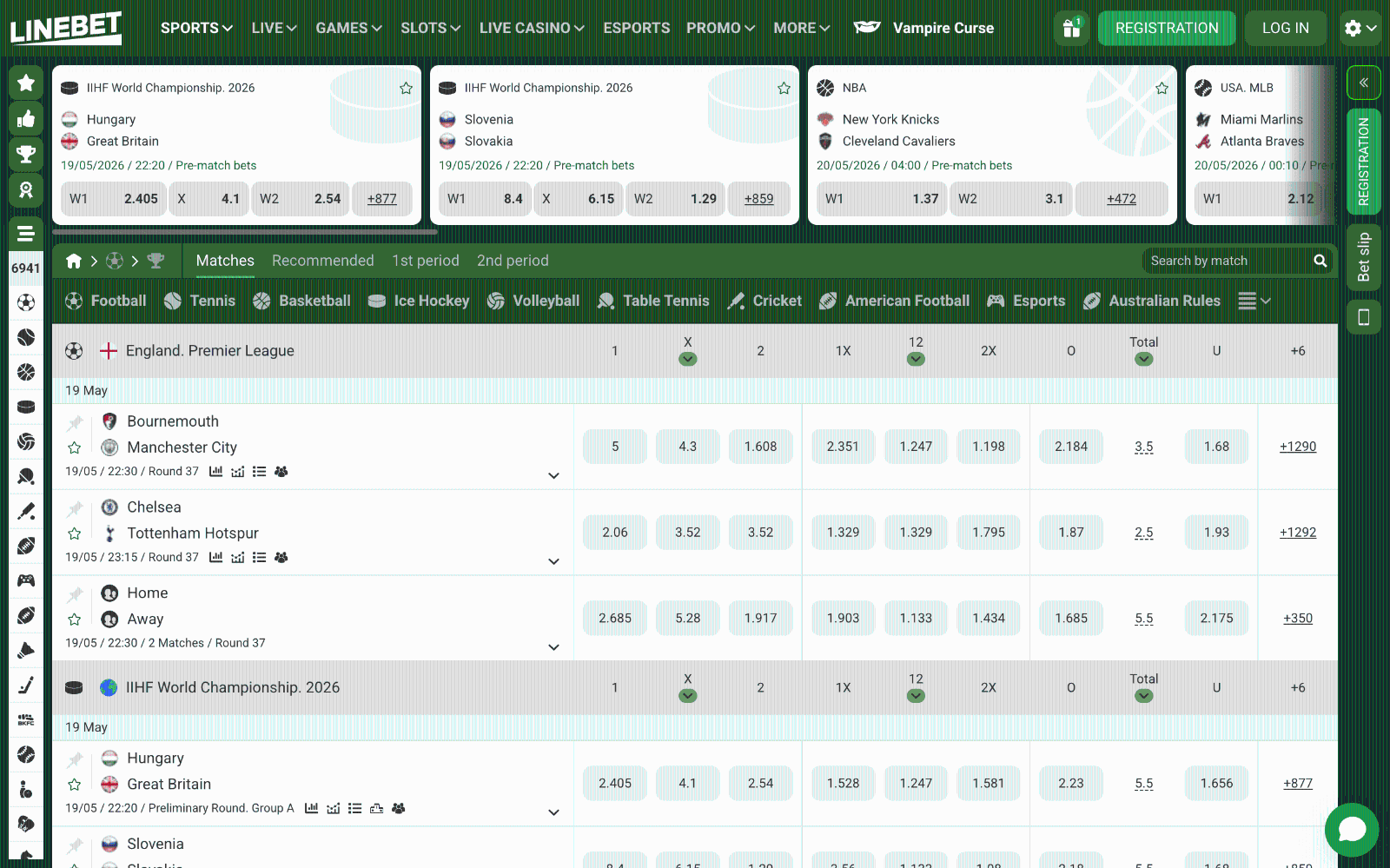Viewport: 1390px width, 868px height.
Task: Select cricket bat icon in left sidebar
Action: tap(26, 511)
